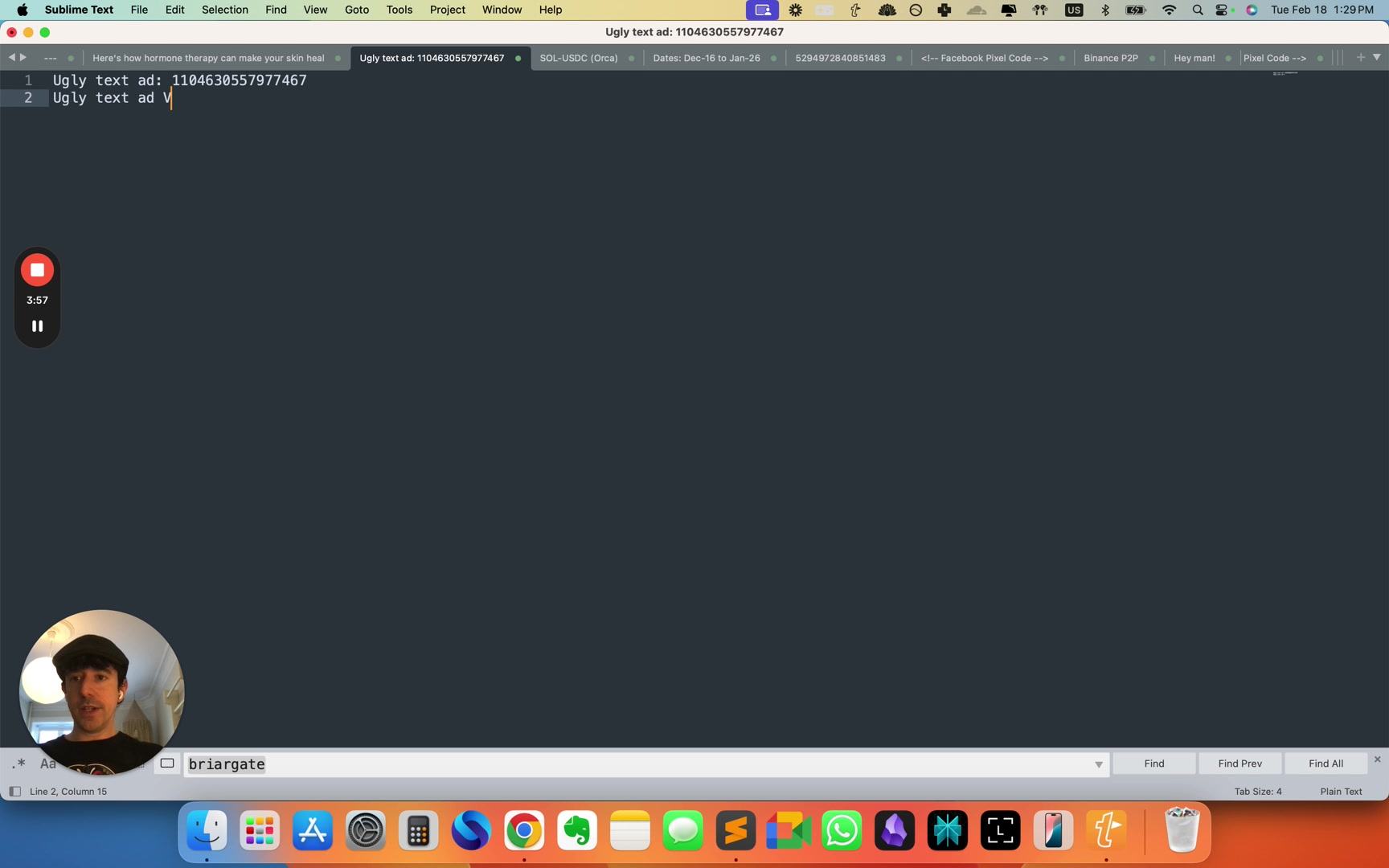Open the Facebook Pixel Code tab

[x=984, y=58]
